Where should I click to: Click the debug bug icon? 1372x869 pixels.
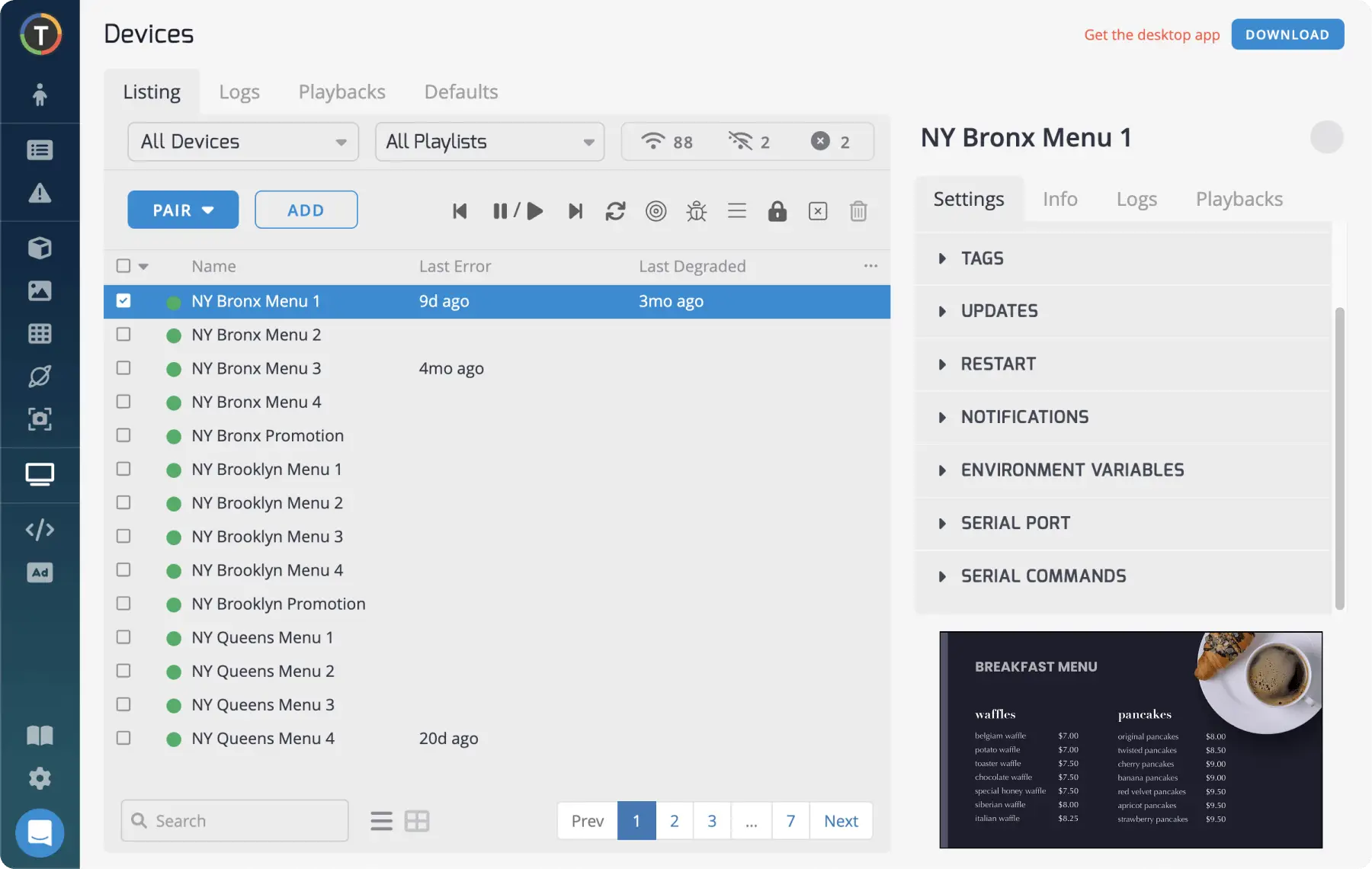pyautogui.click(x=696, y=211)
